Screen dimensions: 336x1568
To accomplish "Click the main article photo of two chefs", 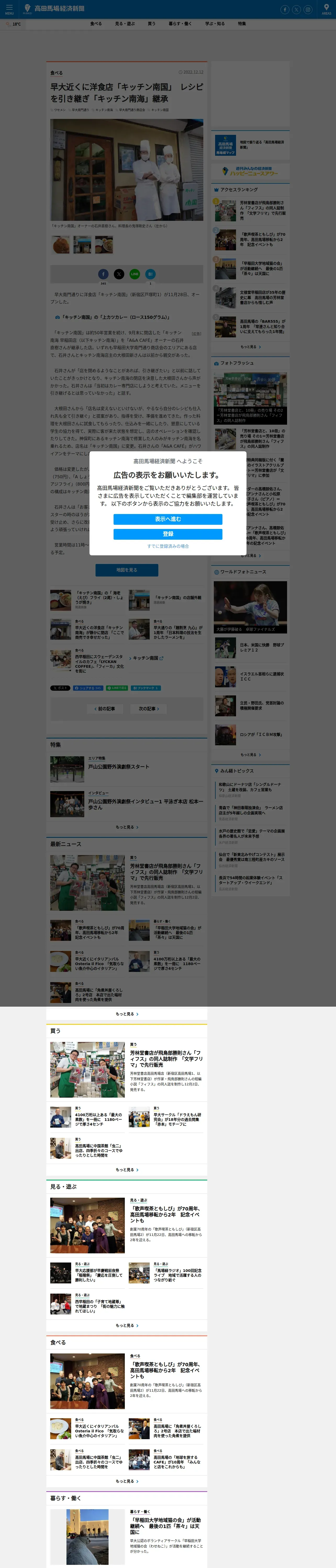I will pos(127,170).
